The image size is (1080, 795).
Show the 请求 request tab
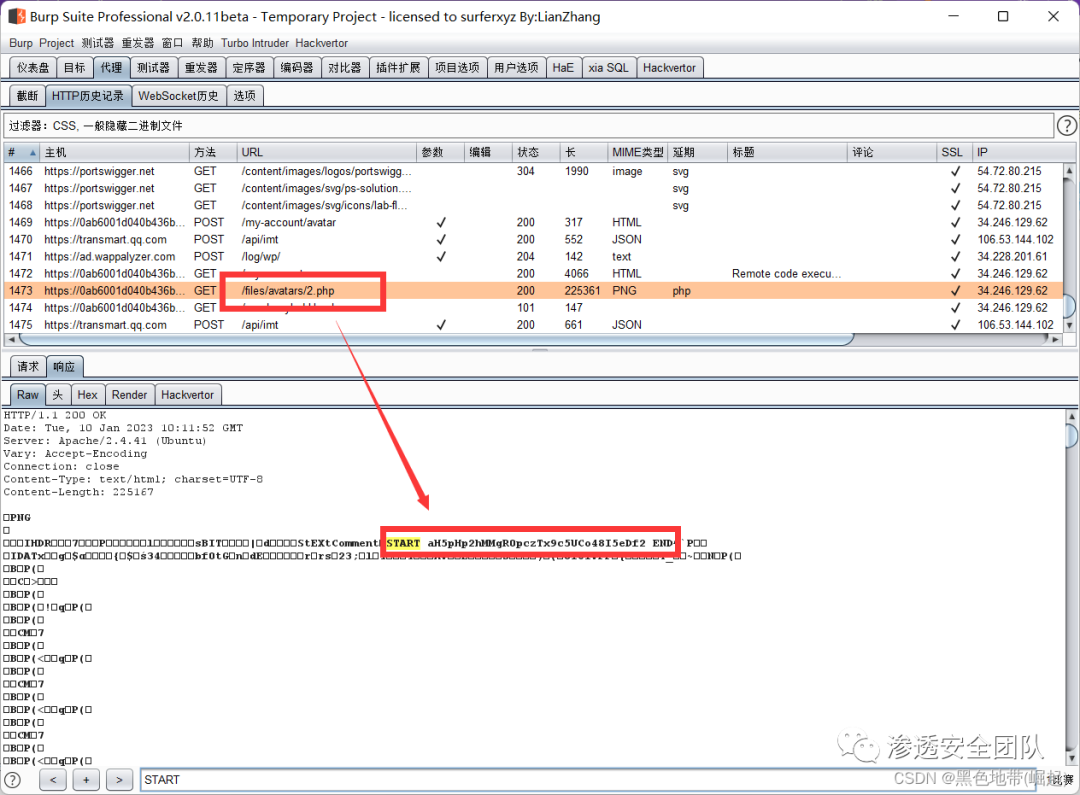(x=28, y=366)
